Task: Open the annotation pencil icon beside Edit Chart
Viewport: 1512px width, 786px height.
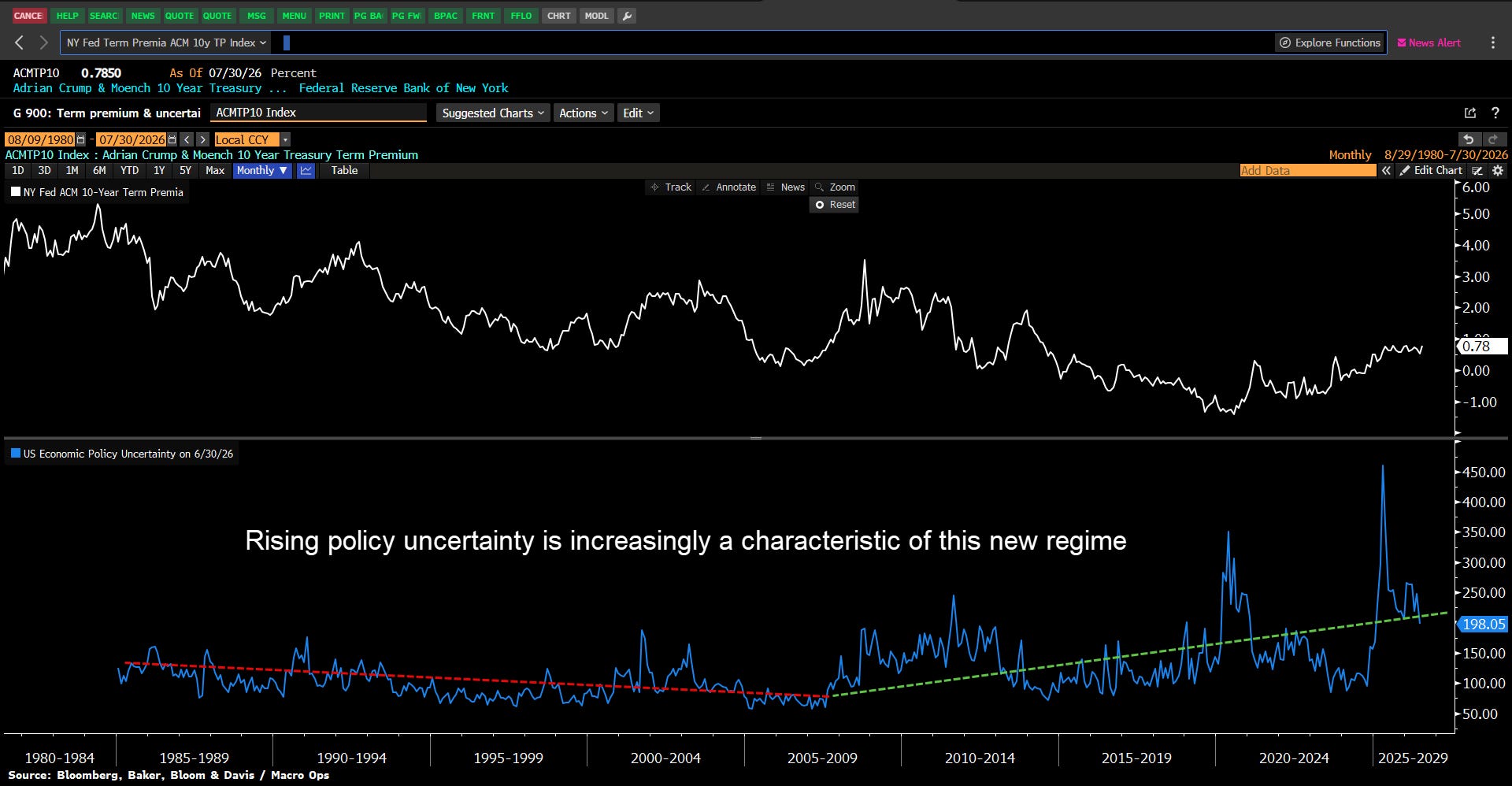Action: pos(1477,170)
